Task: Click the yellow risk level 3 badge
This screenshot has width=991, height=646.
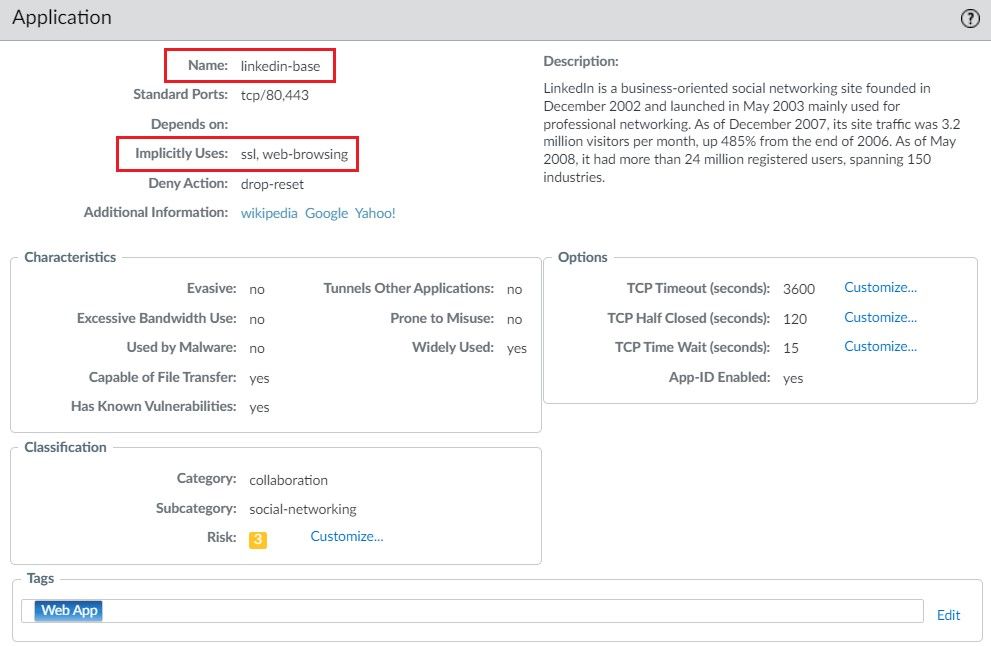Action: pyautogui.click(x=258, y=540)
